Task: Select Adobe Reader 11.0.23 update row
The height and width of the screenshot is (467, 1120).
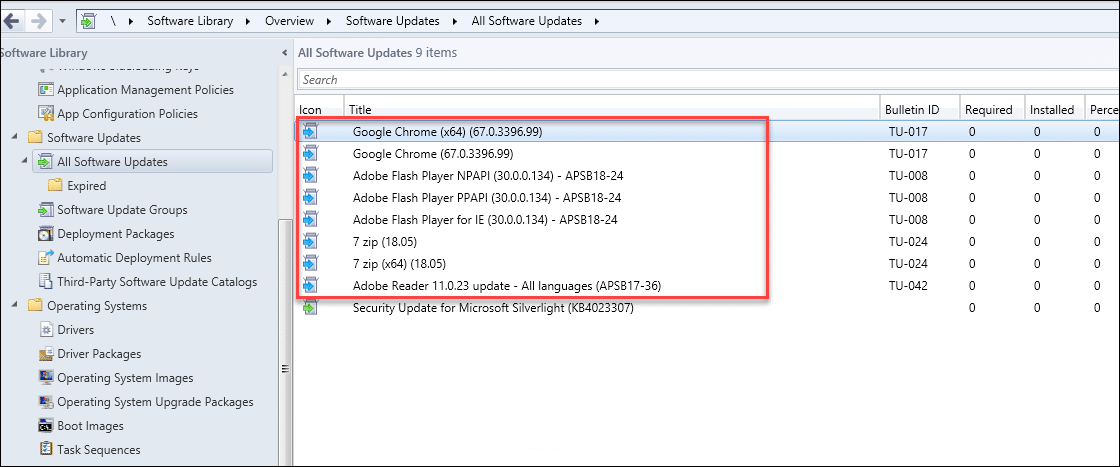Action: click(707, 286)
